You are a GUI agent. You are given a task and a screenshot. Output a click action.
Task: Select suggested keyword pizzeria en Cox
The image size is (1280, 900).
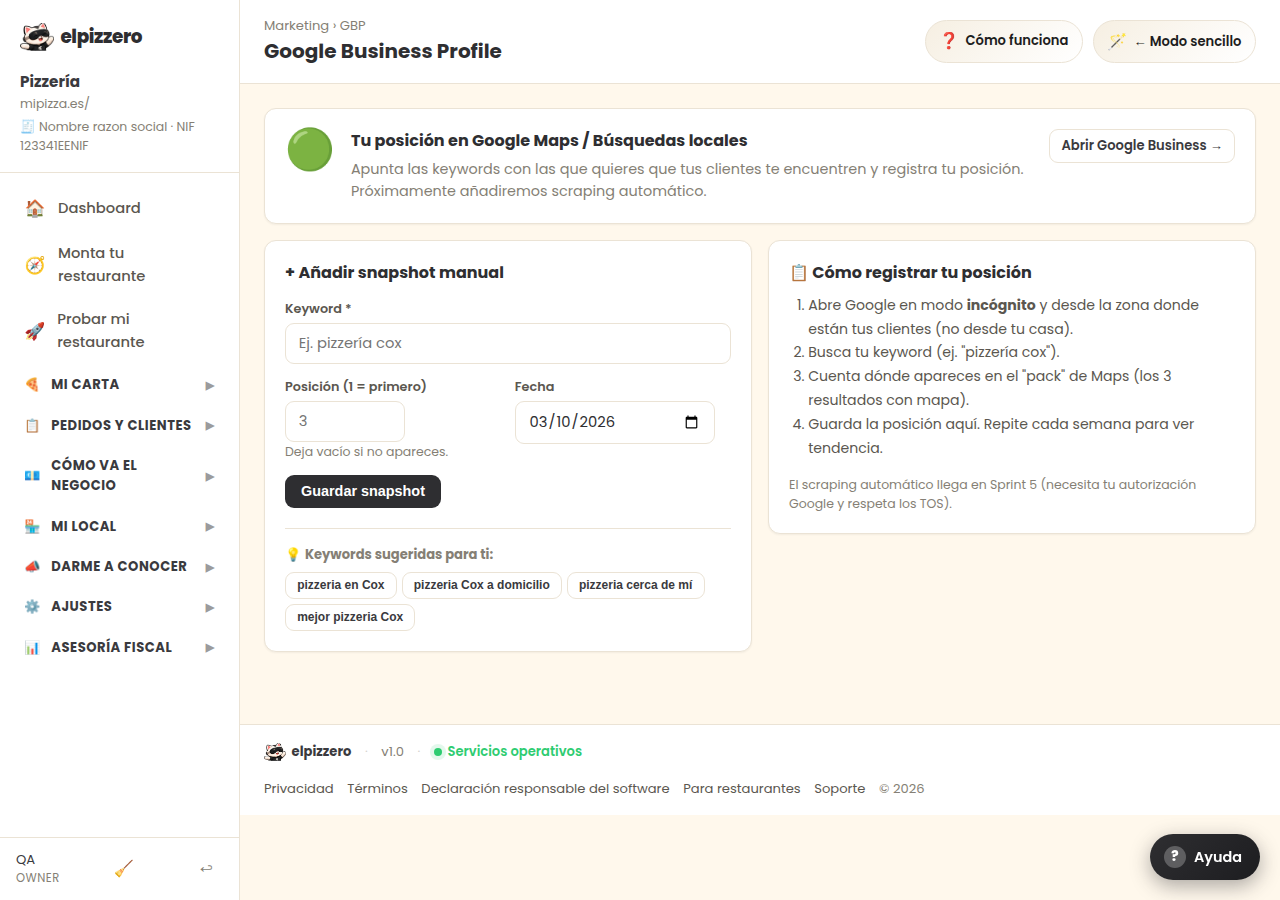coord(341,585)
